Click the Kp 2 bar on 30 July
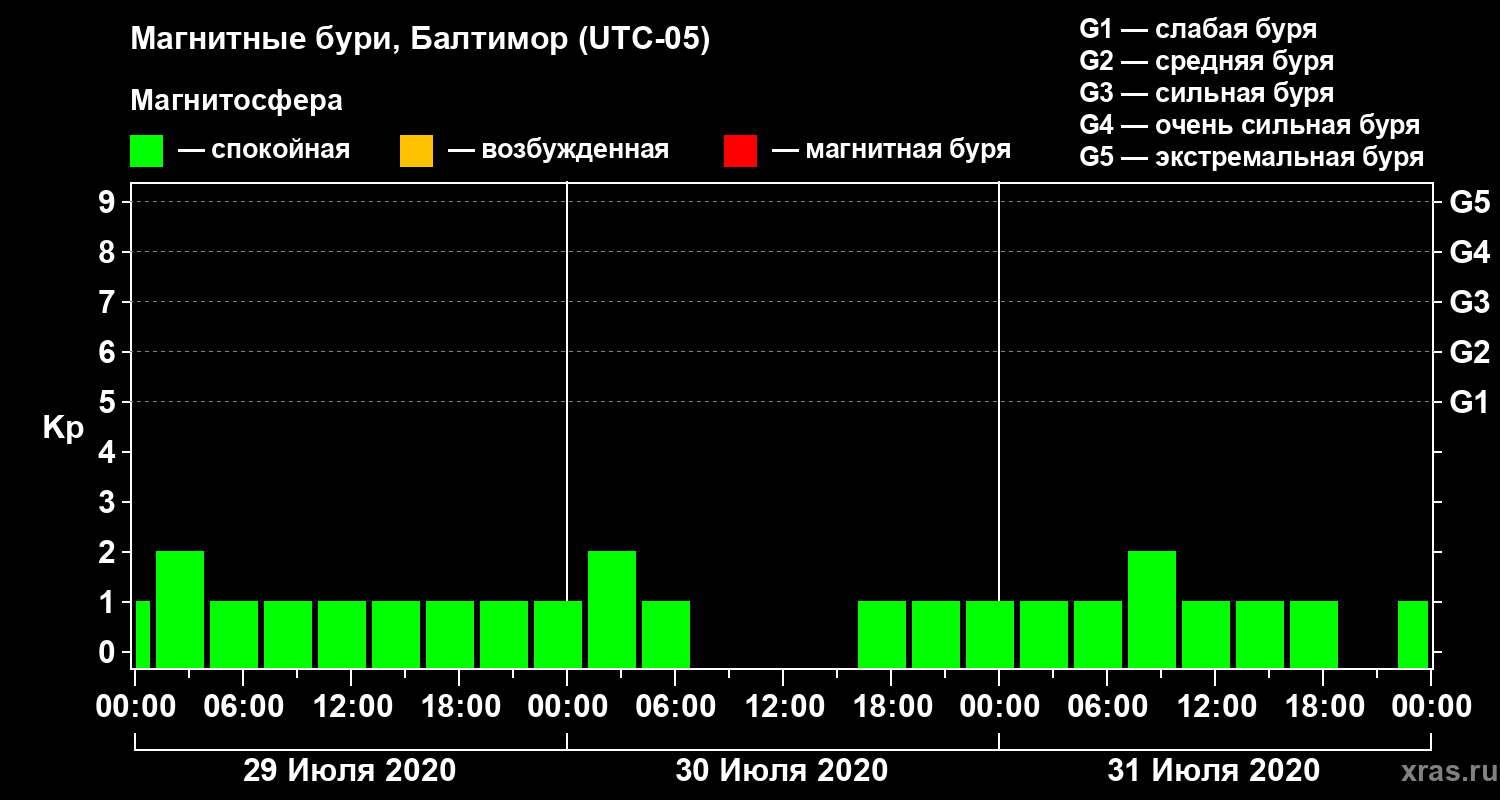The width and height of the screenshot is (1500, 800). pyautogui.click(x=612, y=609)
